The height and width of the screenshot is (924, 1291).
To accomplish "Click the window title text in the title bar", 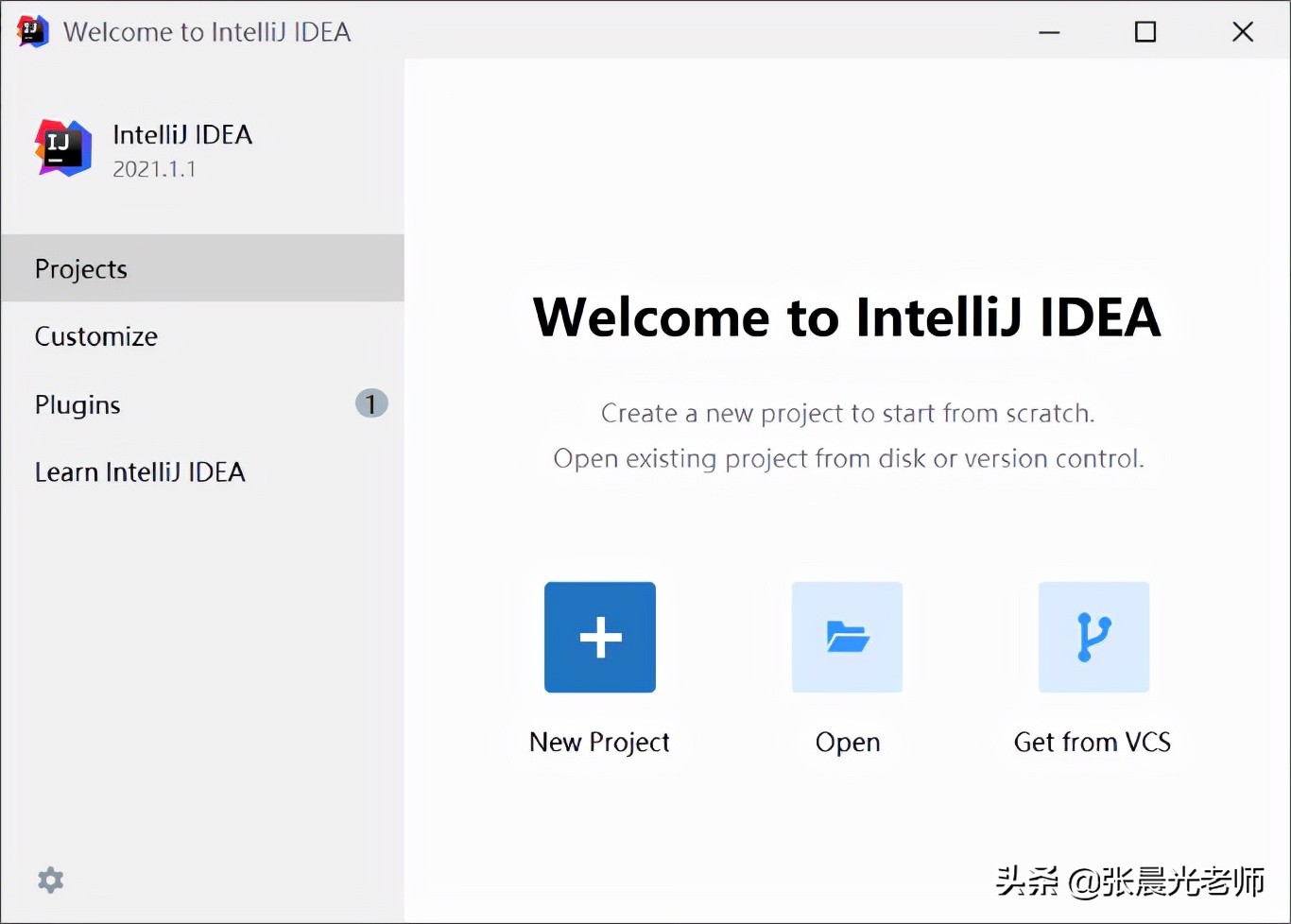I will [207, 32].
